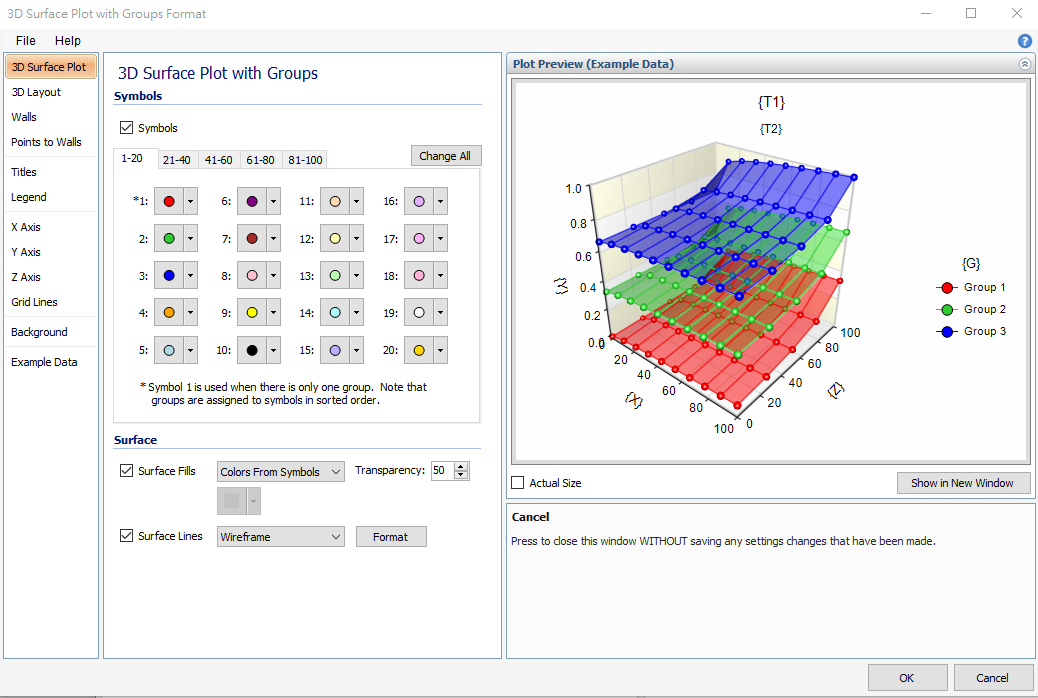Screen dimensions: 1038x698
Task: Toggle the Surface Fills checkbox
Action: [126, 471]
